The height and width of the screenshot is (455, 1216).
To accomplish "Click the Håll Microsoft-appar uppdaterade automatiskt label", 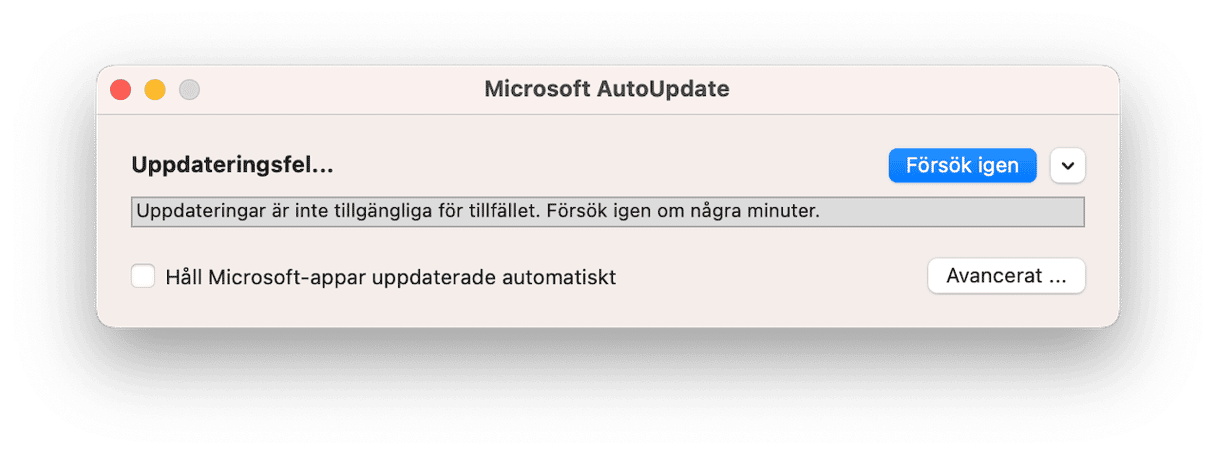I will (390, 277).
